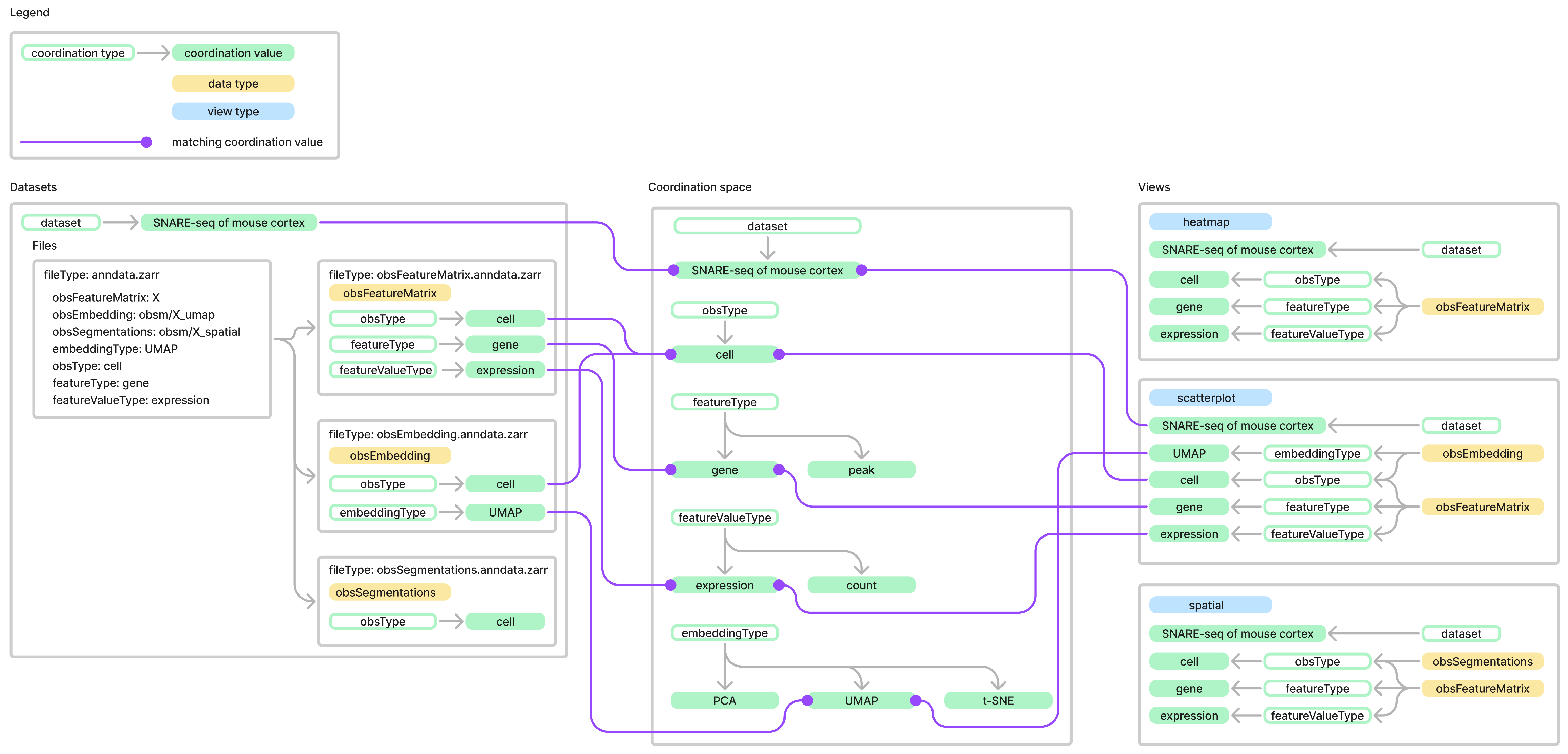Click the 'fileType: anndata.zarr' heading
This screenshot has width=1568, height=754.
102,274
